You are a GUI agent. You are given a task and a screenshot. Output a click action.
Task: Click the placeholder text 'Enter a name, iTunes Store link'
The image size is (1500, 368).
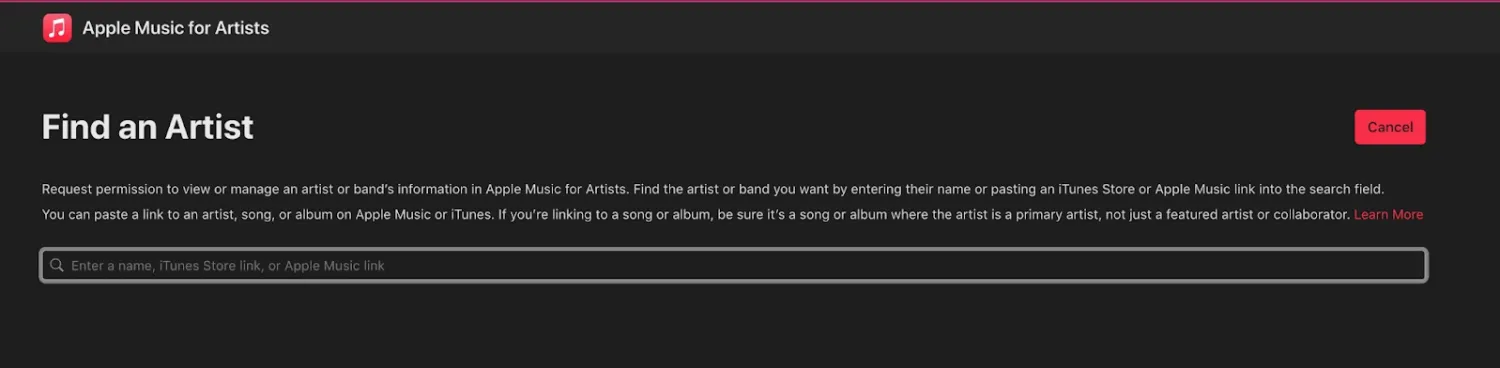(167, 266)
